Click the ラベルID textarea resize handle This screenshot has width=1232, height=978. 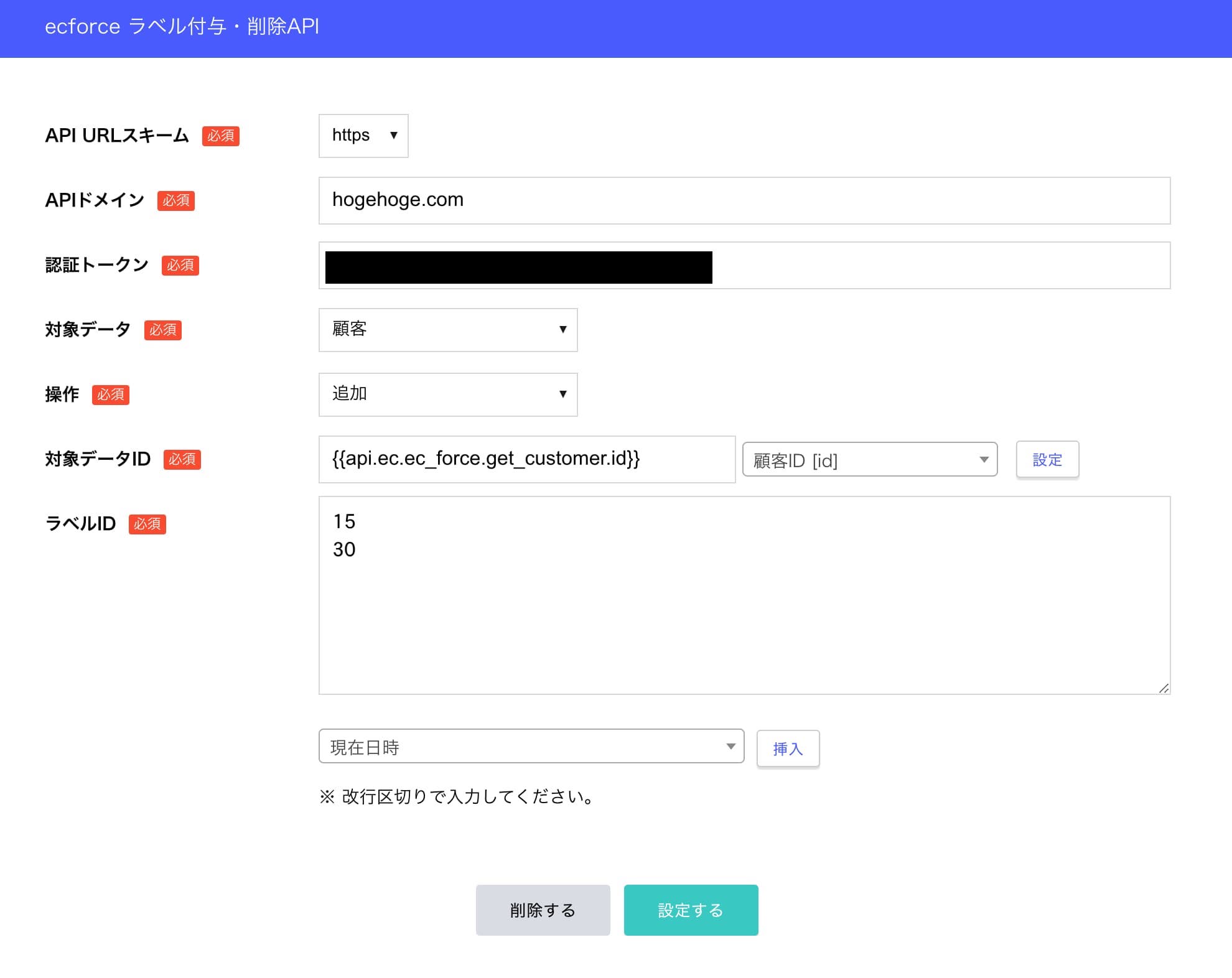click(x=1164, y=688)
